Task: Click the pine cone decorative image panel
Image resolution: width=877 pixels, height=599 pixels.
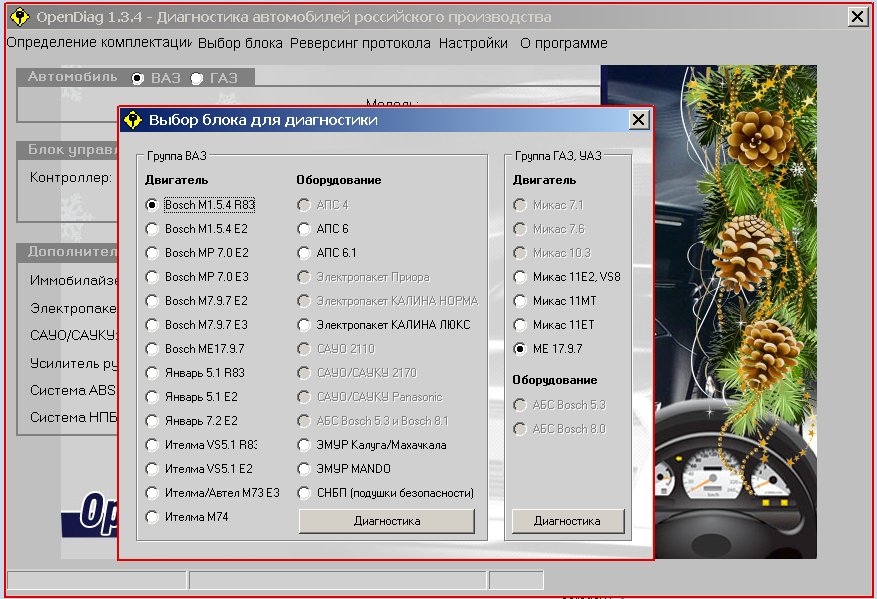Action: coord(735,312)
